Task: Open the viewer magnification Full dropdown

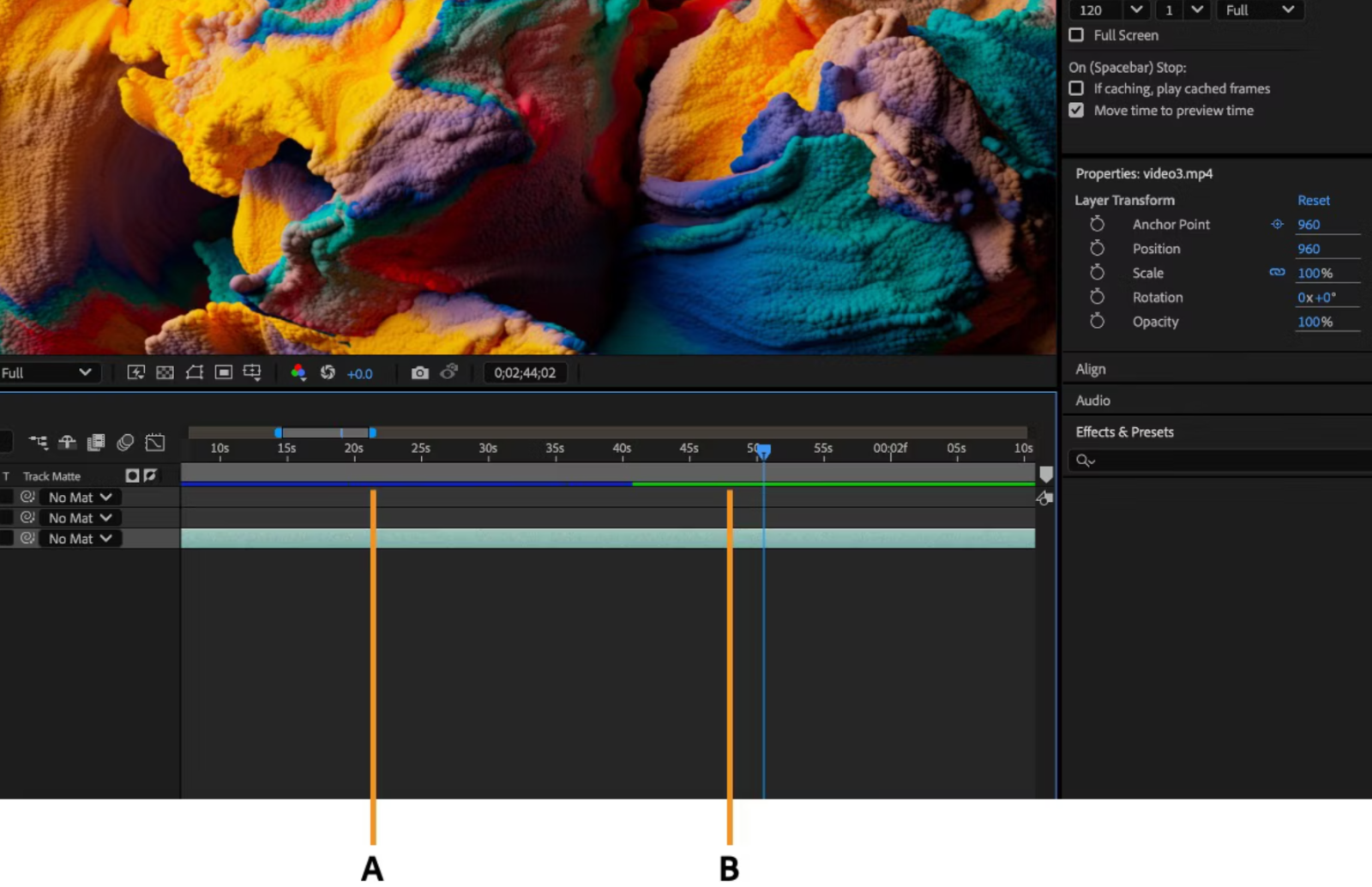Action: 49,372
